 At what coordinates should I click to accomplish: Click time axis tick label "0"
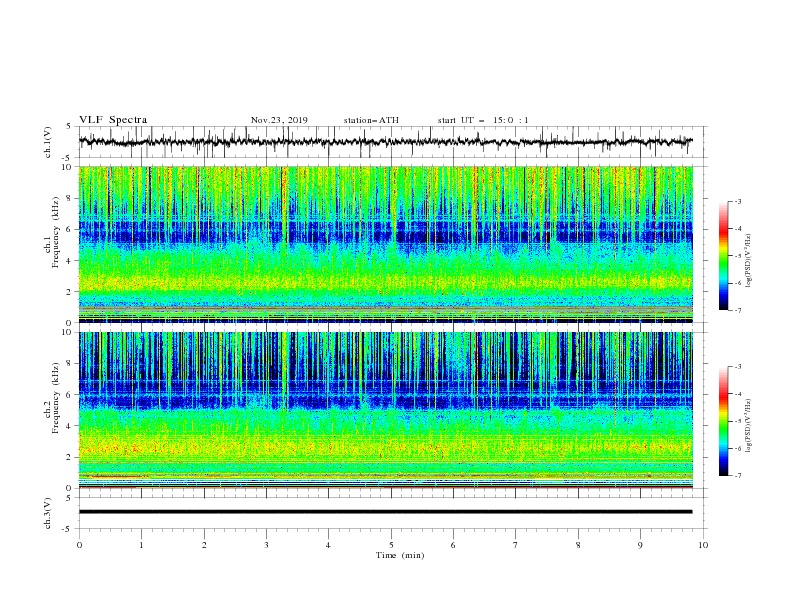79,545
